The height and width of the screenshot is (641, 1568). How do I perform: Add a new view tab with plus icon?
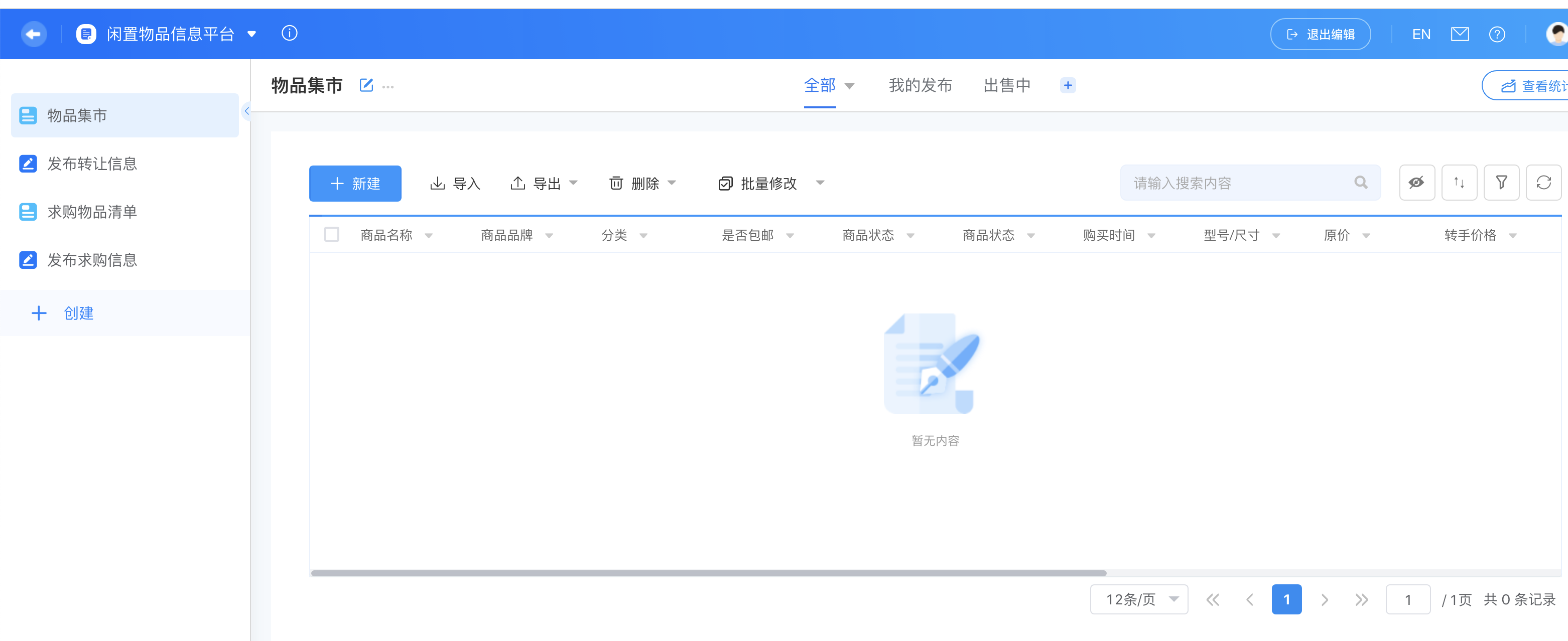point(1068,86)
